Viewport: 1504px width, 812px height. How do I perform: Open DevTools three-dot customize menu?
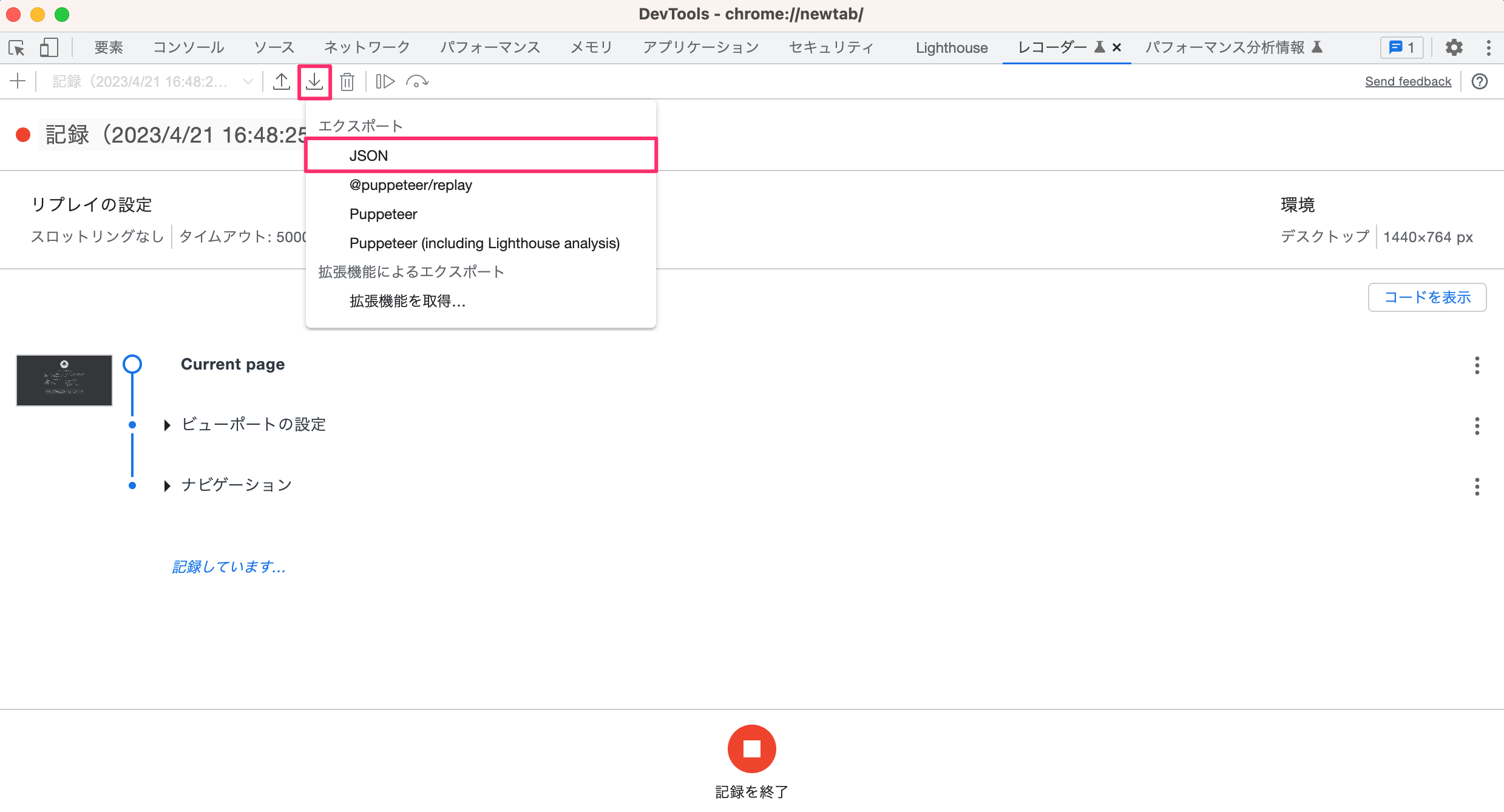[x=1488, y=47]
